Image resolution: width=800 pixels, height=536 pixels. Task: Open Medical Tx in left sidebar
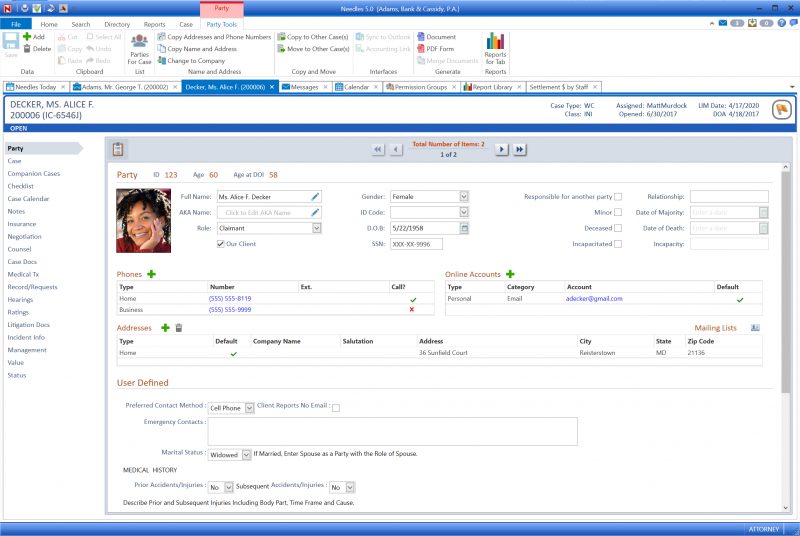tap(23, 275)
